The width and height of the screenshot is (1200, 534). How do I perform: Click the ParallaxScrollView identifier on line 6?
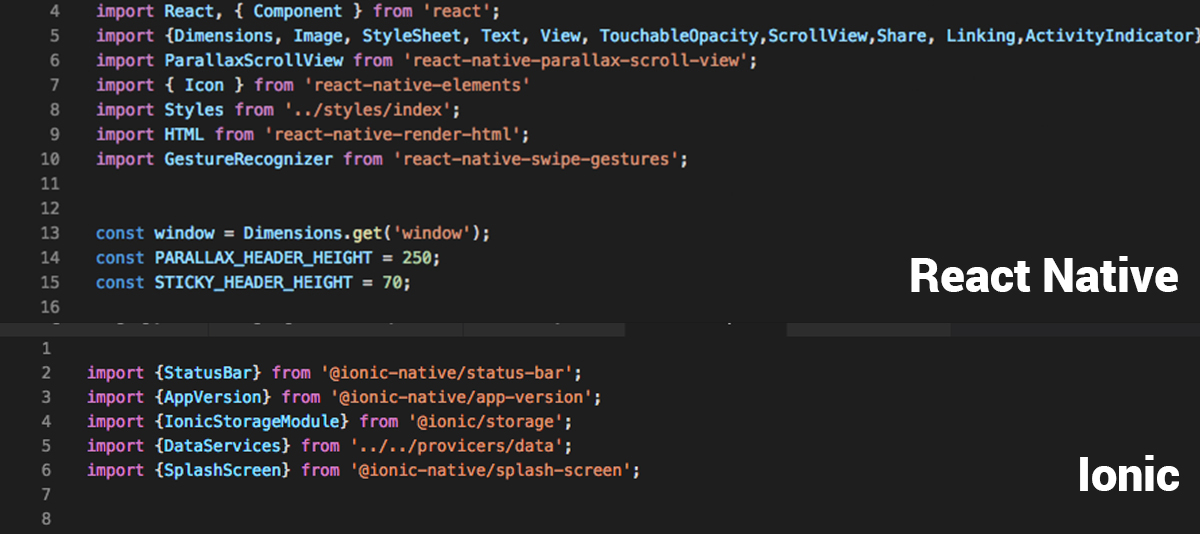coord(253,60)
